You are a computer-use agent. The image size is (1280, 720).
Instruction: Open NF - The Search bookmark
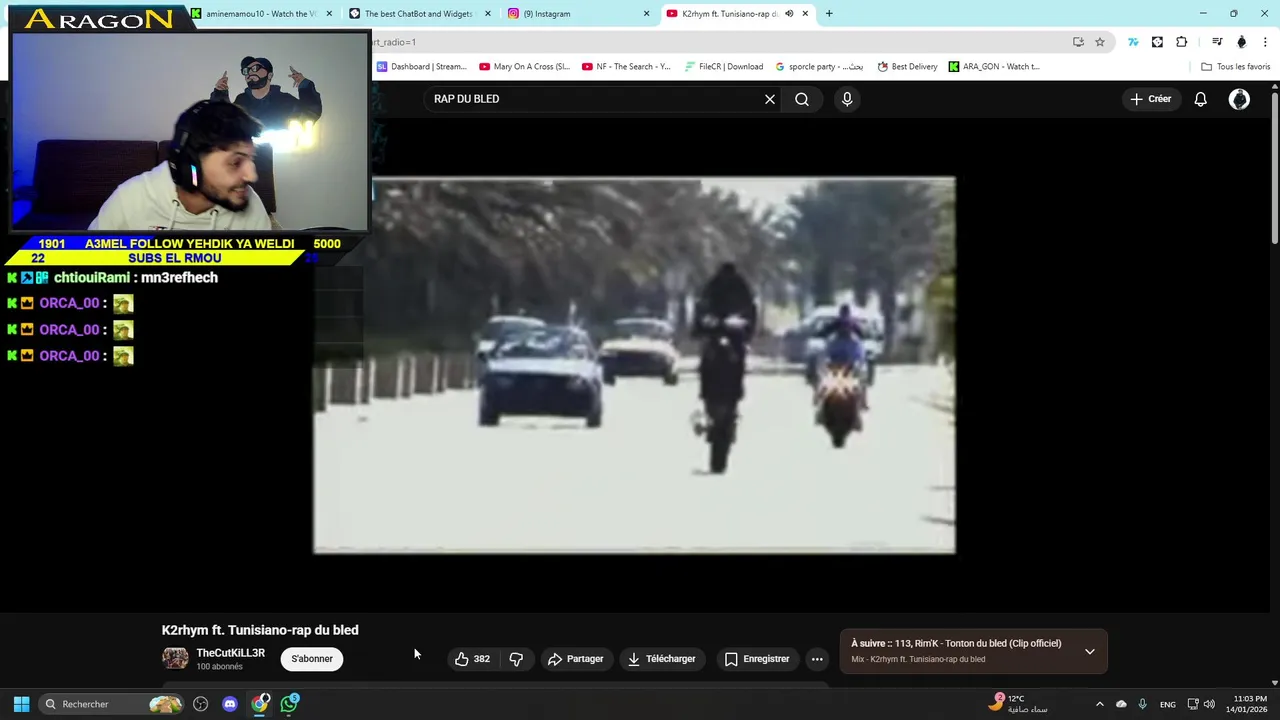tap(626, 67)
